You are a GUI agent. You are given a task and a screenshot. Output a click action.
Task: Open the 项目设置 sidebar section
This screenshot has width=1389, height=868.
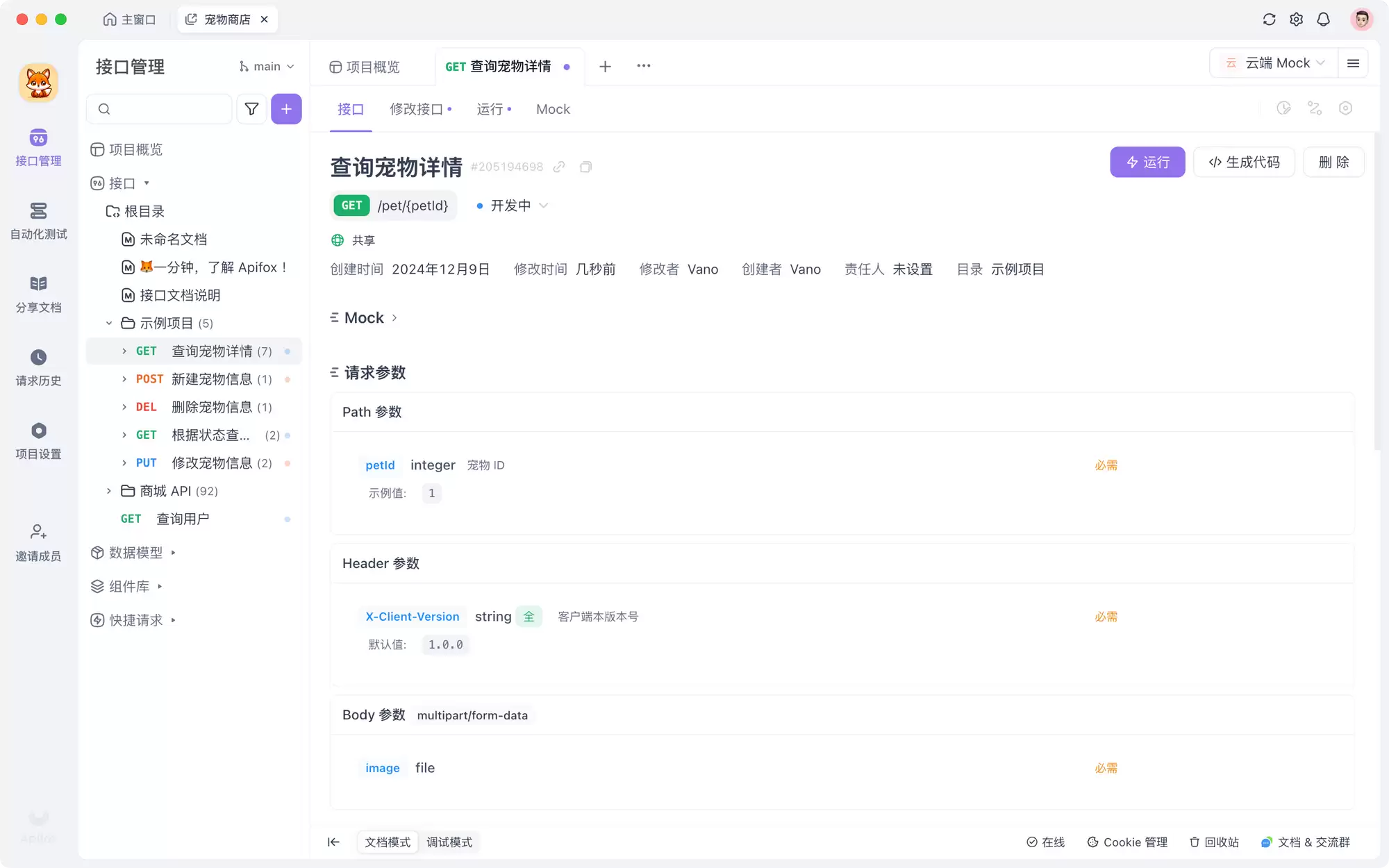tap(38, 442)
